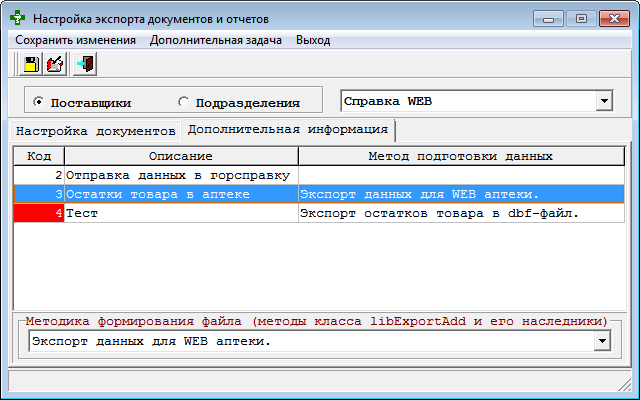Click the Код column header

(39, 156)
